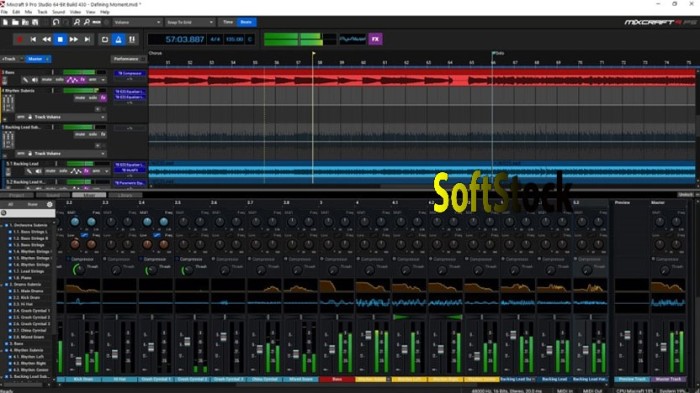Click Rhythm Submix purple fx button
Screen dimensions: 700x393
(x=103, y=97)
